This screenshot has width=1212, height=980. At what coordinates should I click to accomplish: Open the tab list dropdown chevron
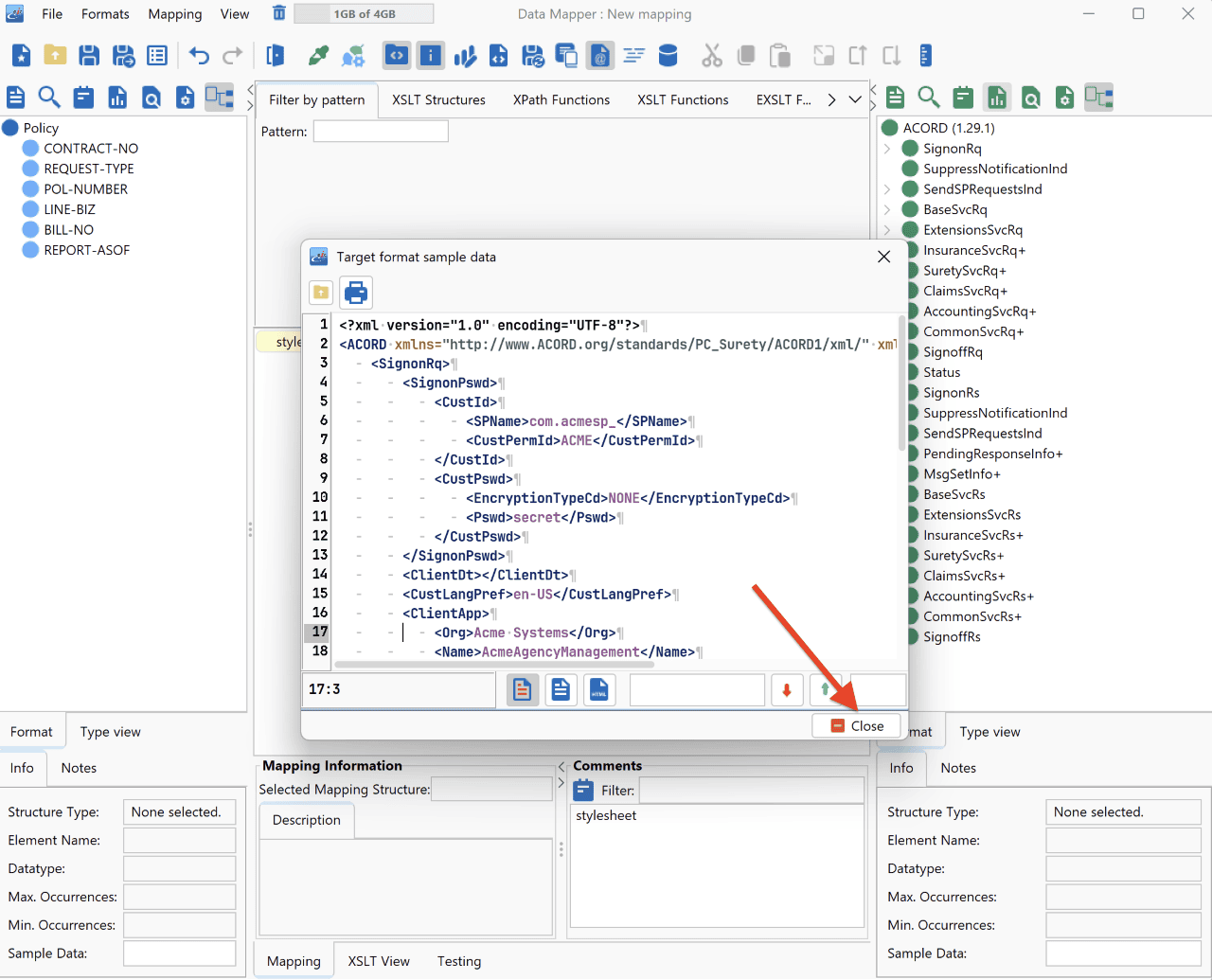855,99
